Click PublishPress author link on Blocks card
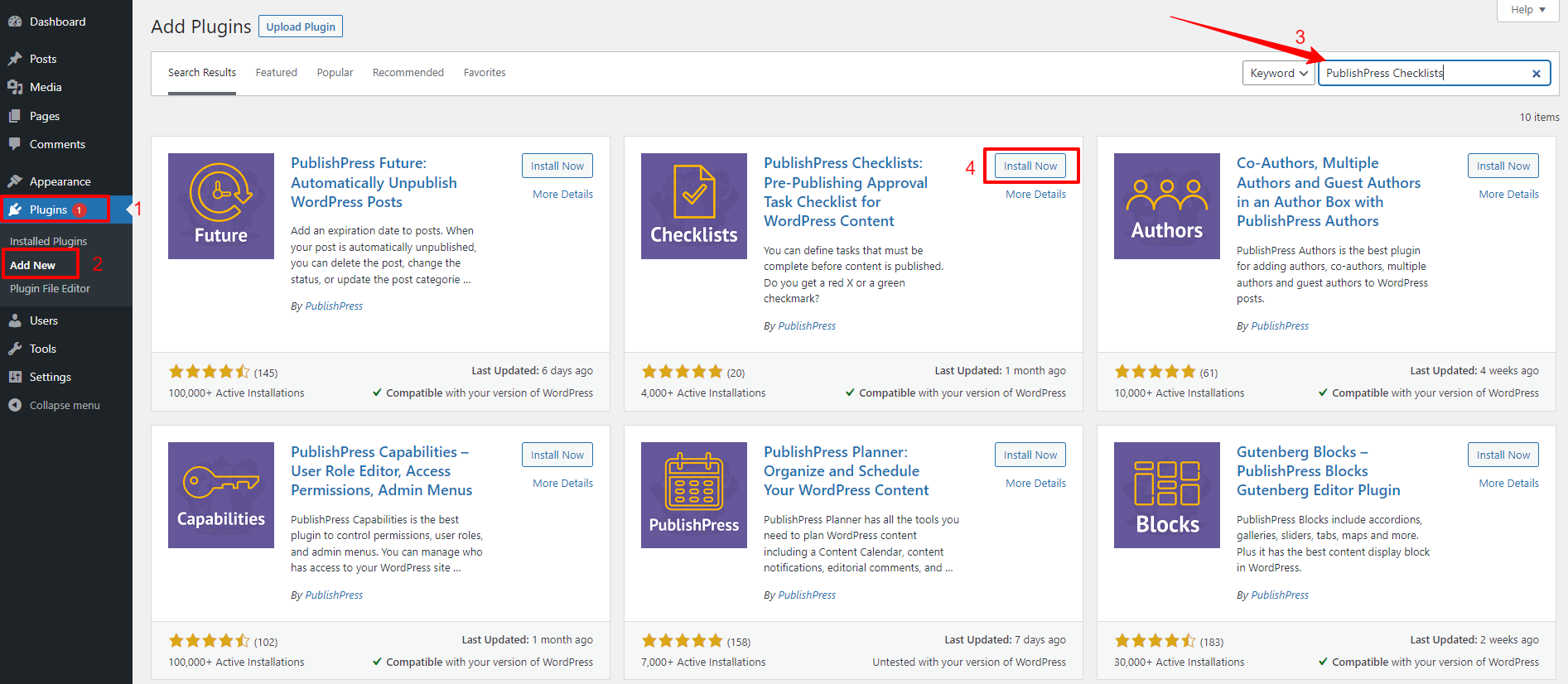 tap(1280, 595)
